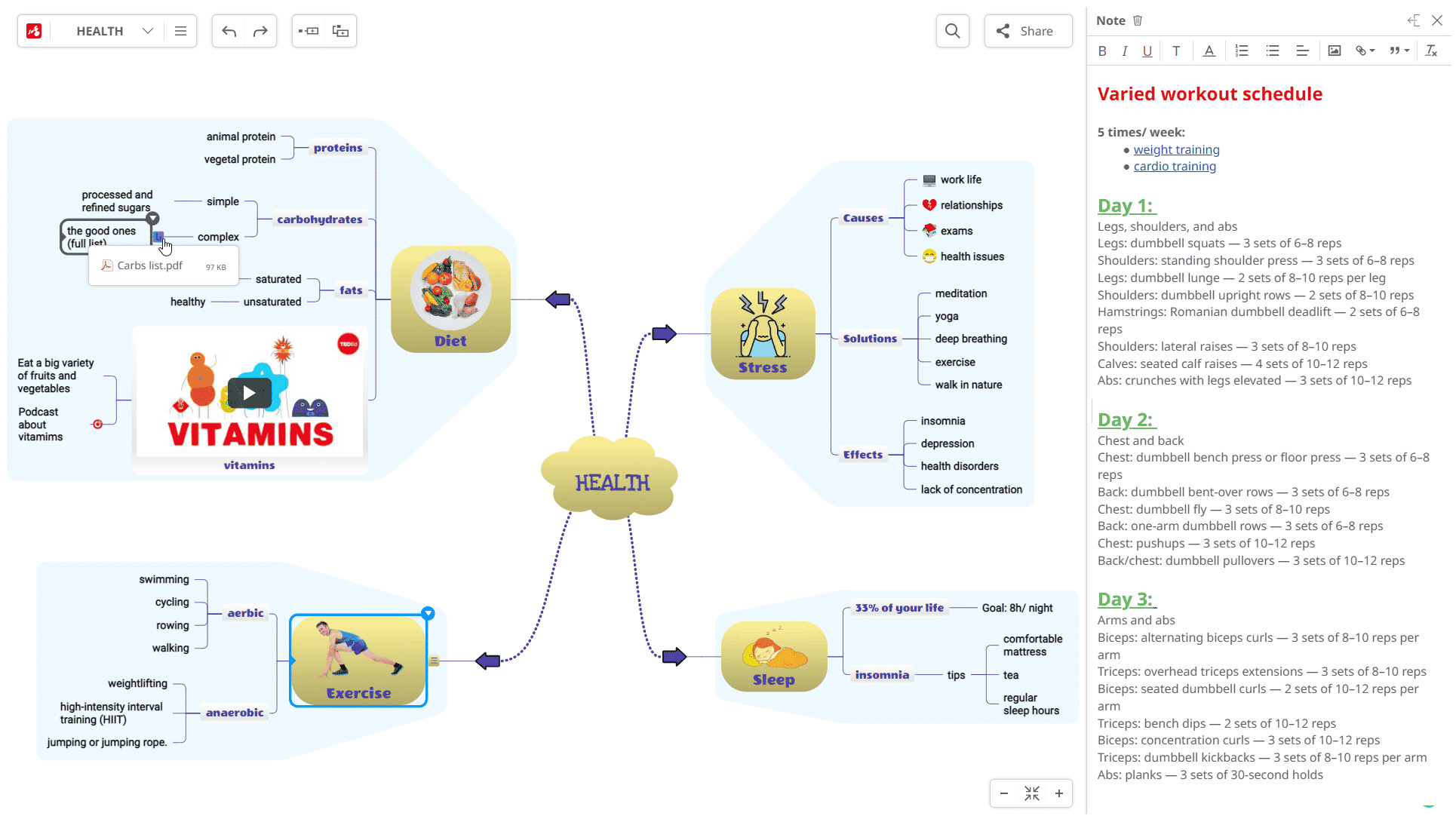
Task: Click the redo arrow button
Action: (260, 31)
